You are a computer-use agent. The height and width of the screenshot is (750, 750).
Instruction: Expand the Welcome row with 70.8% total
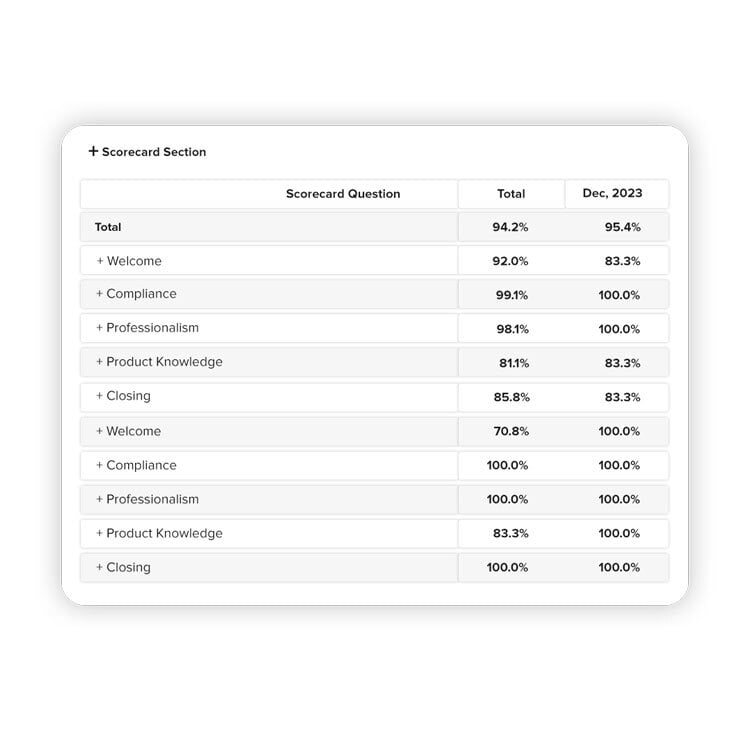[x=100, y=431]
